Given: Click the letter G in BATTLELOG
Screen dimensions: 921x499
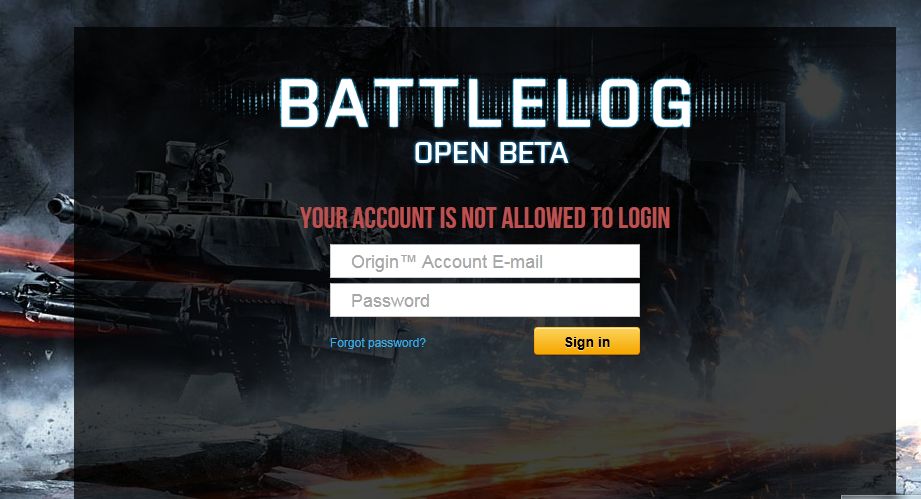Looking at the screenshot, I should point(668,104).
